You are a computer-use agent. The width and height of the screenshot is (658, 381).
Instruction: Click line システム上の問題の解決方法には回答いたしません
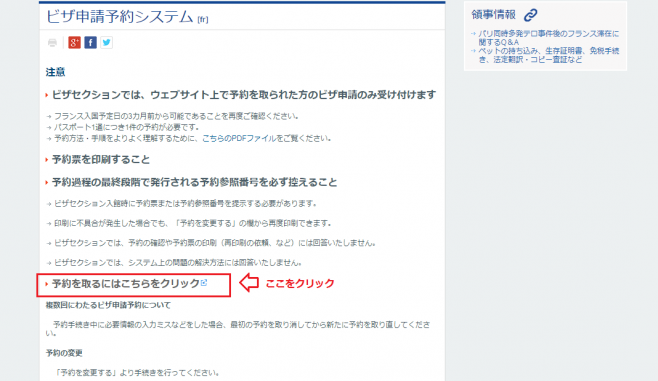pyautogui.click(x=178, y=263)
